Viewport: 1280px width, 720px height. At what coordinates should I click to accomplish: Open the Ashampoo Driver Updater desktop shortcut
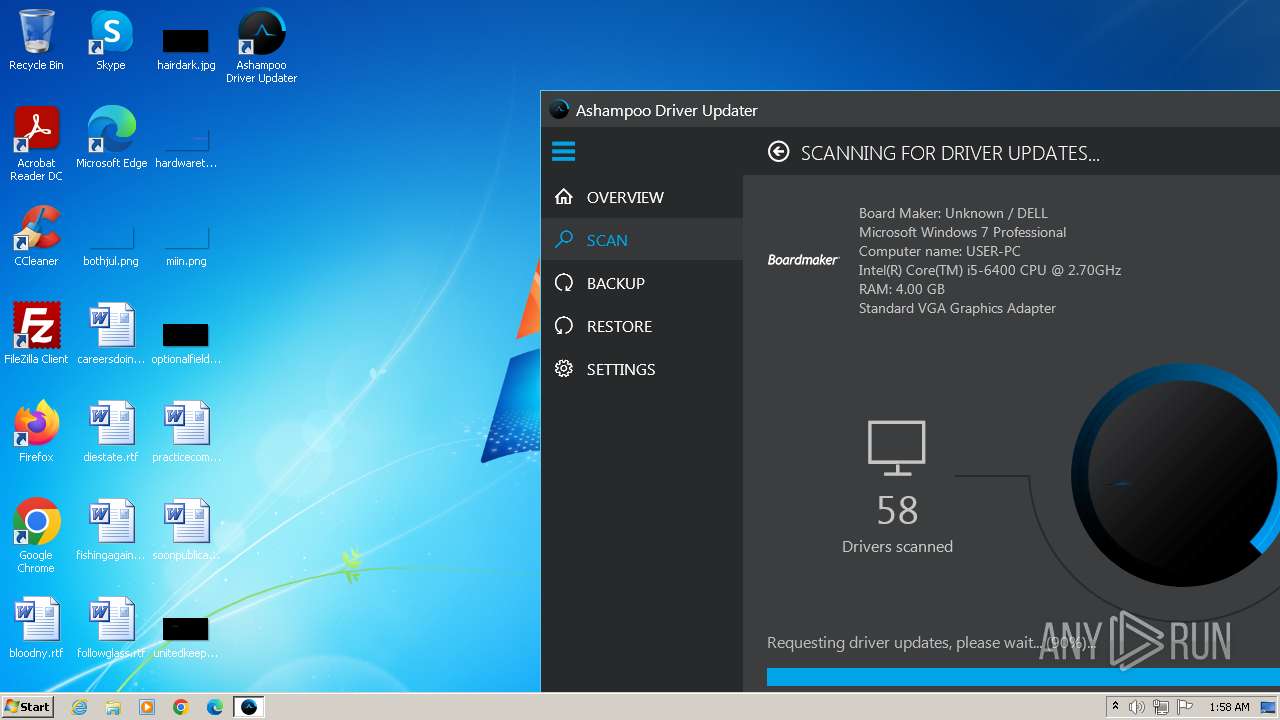261,47
